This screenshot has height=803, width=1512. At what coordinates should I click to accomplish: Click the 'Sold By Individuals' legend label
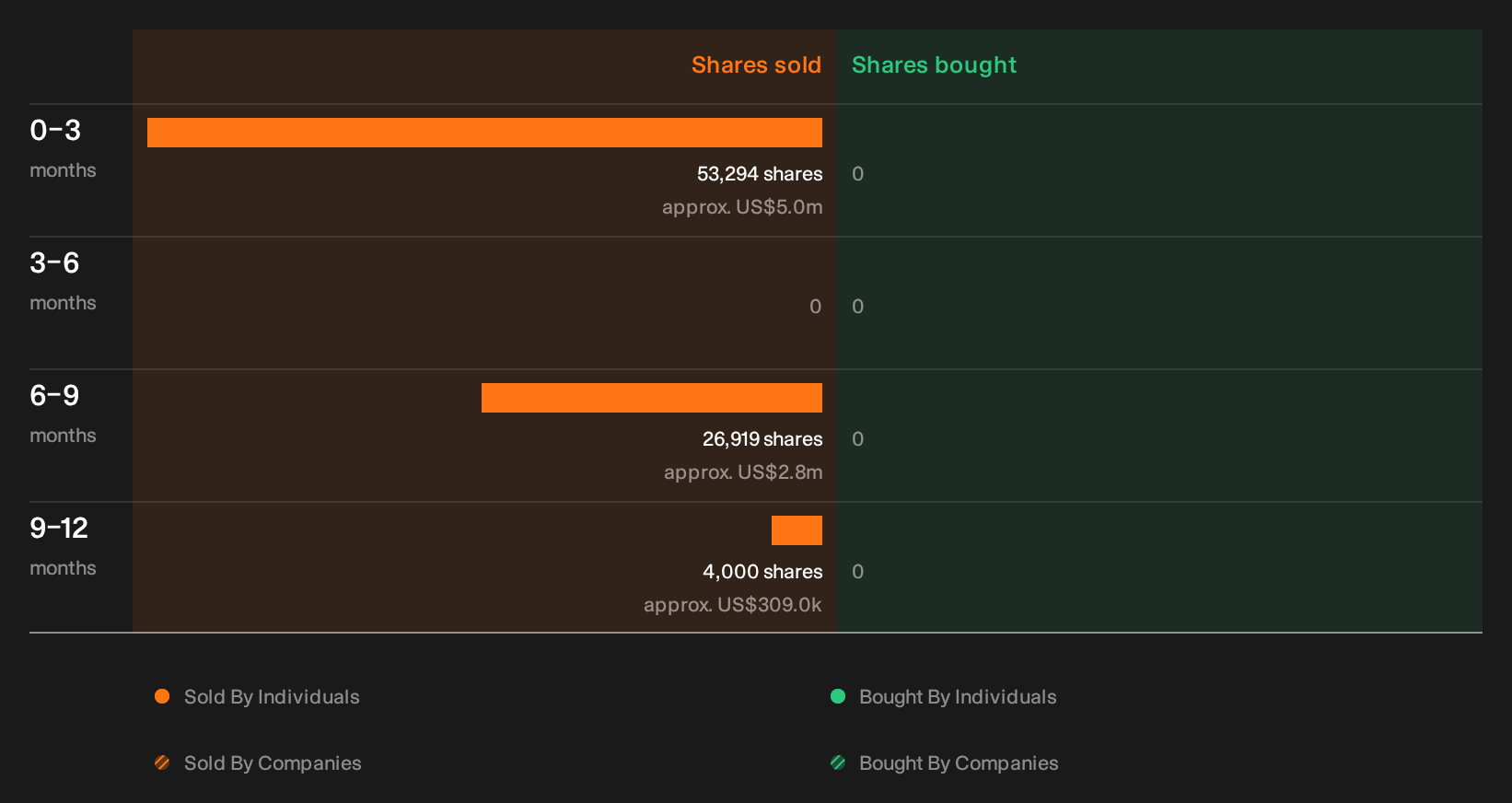(x=272, y=697)
